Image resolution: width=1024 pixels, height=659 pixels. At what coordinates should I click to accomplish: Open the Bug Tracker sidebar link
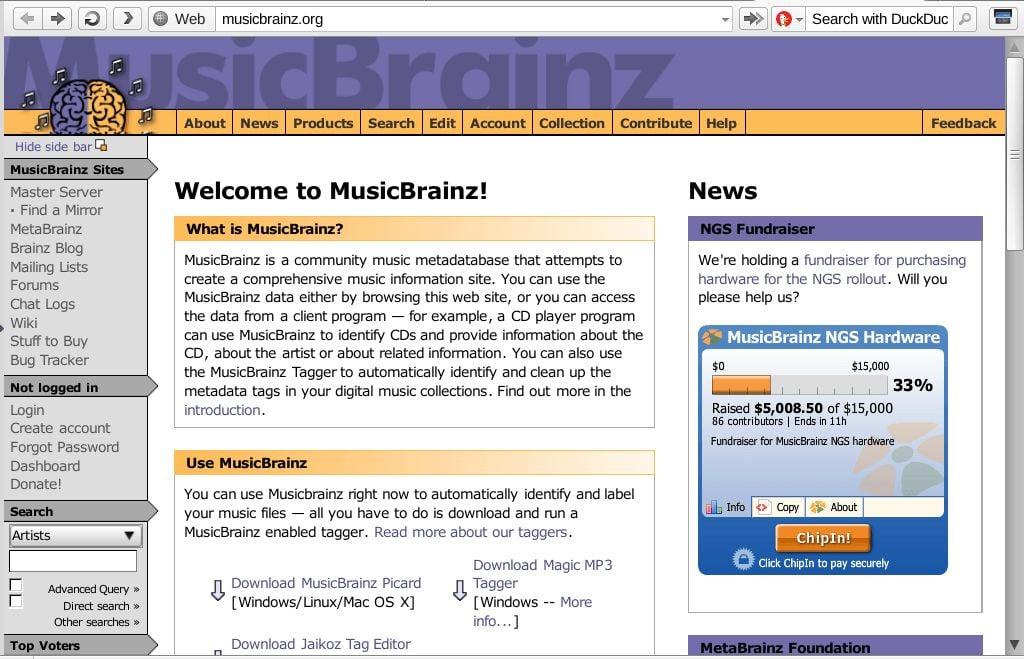tap(49, 361)
